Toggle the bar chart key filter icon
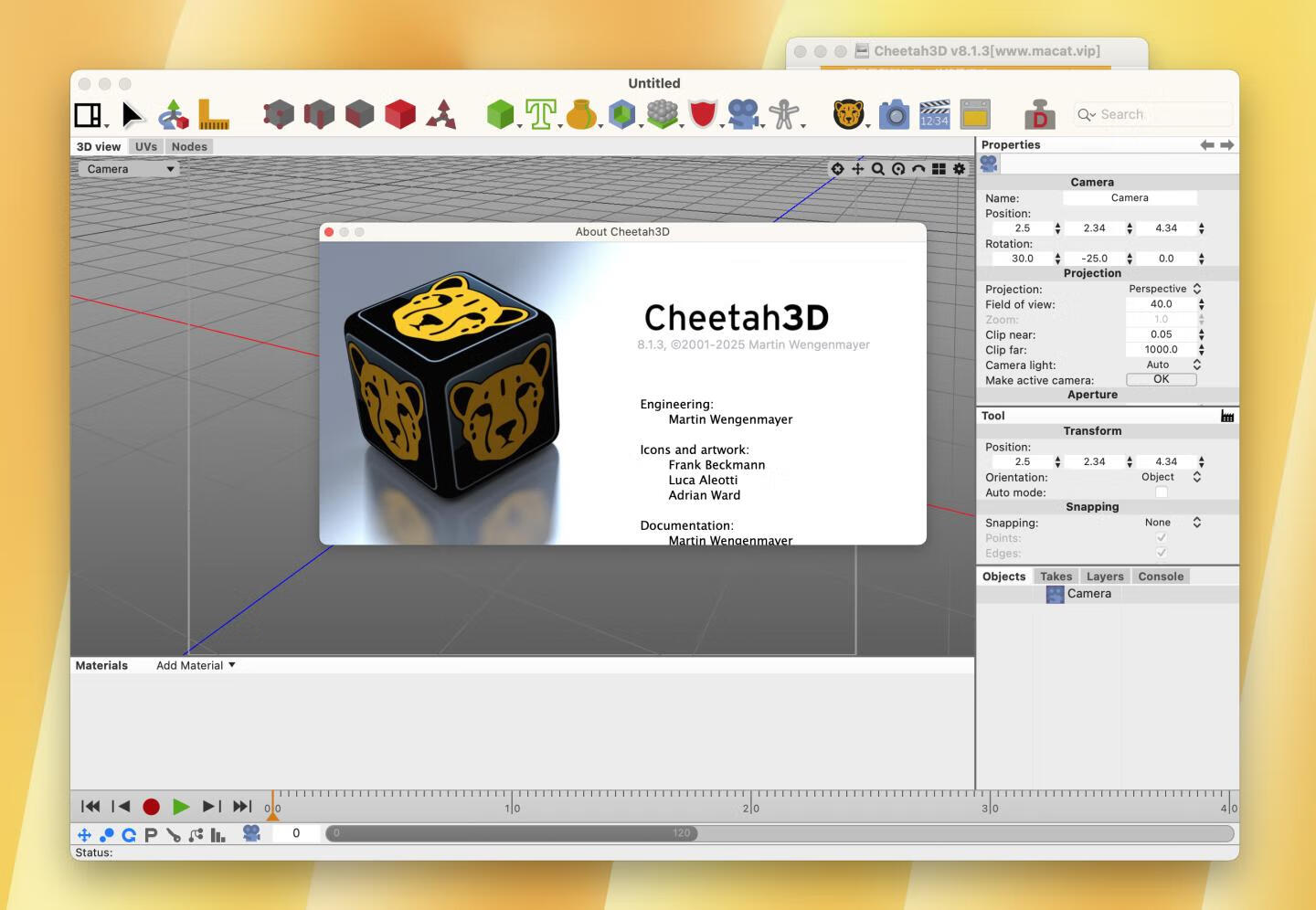This screenshot has height=910, width=1316. (218, 834)
